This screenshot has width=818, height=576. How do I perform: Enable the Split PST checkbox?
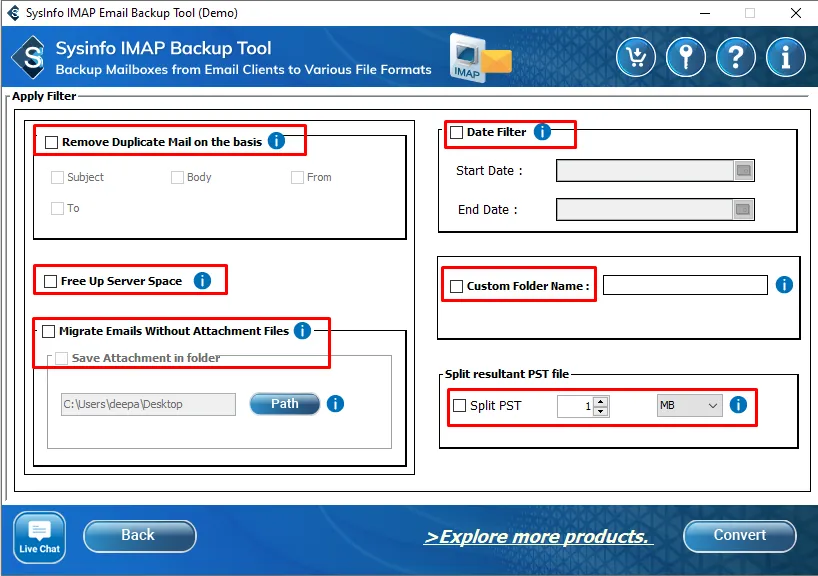pos(460,405)
